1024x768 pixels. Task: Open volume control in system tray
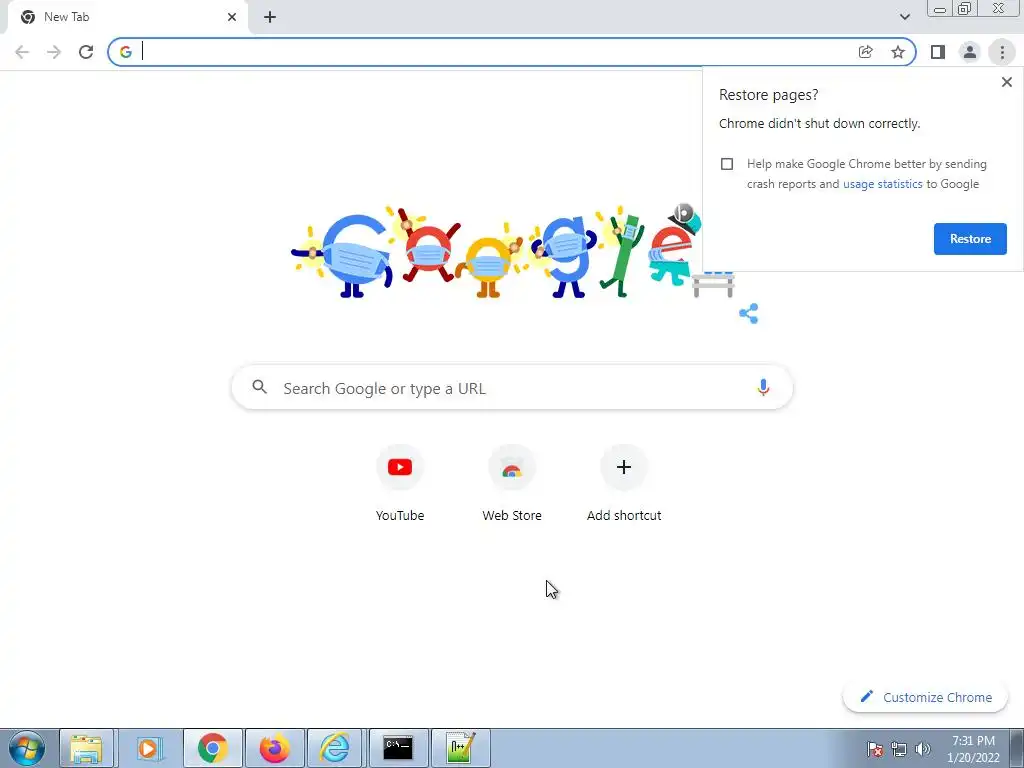[923, 749]
